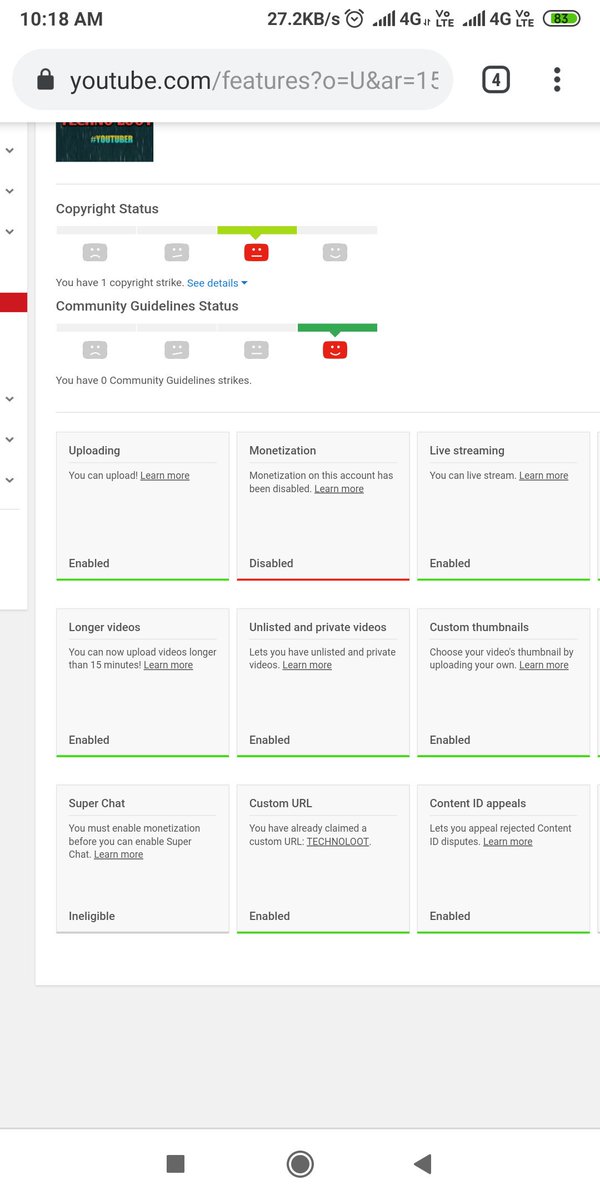The image size is (600, 1200).
Task: Tap the Live streaming card title
Action: 467,451
